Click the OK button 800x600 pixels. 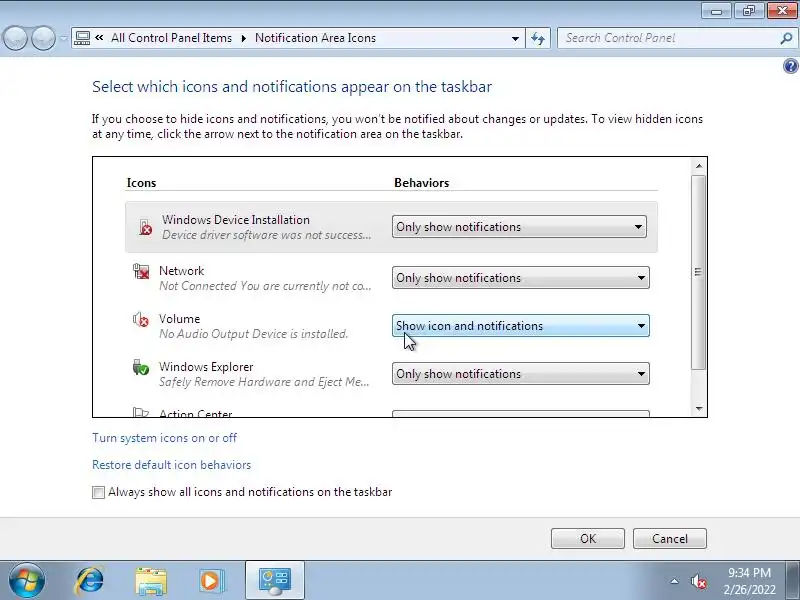pyautogui.click(x=588, y=539)
